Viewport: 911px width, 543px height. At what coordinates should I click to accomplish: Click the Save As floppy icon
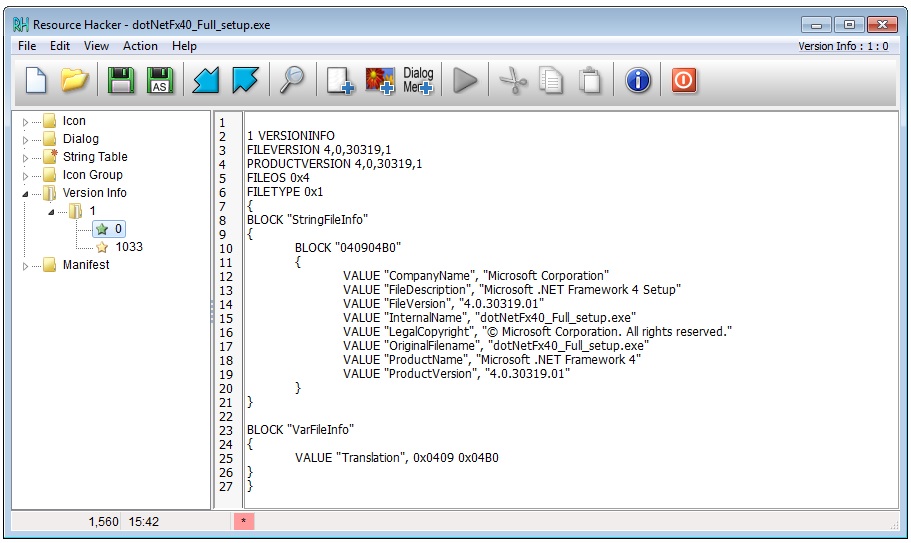[160, 80]
